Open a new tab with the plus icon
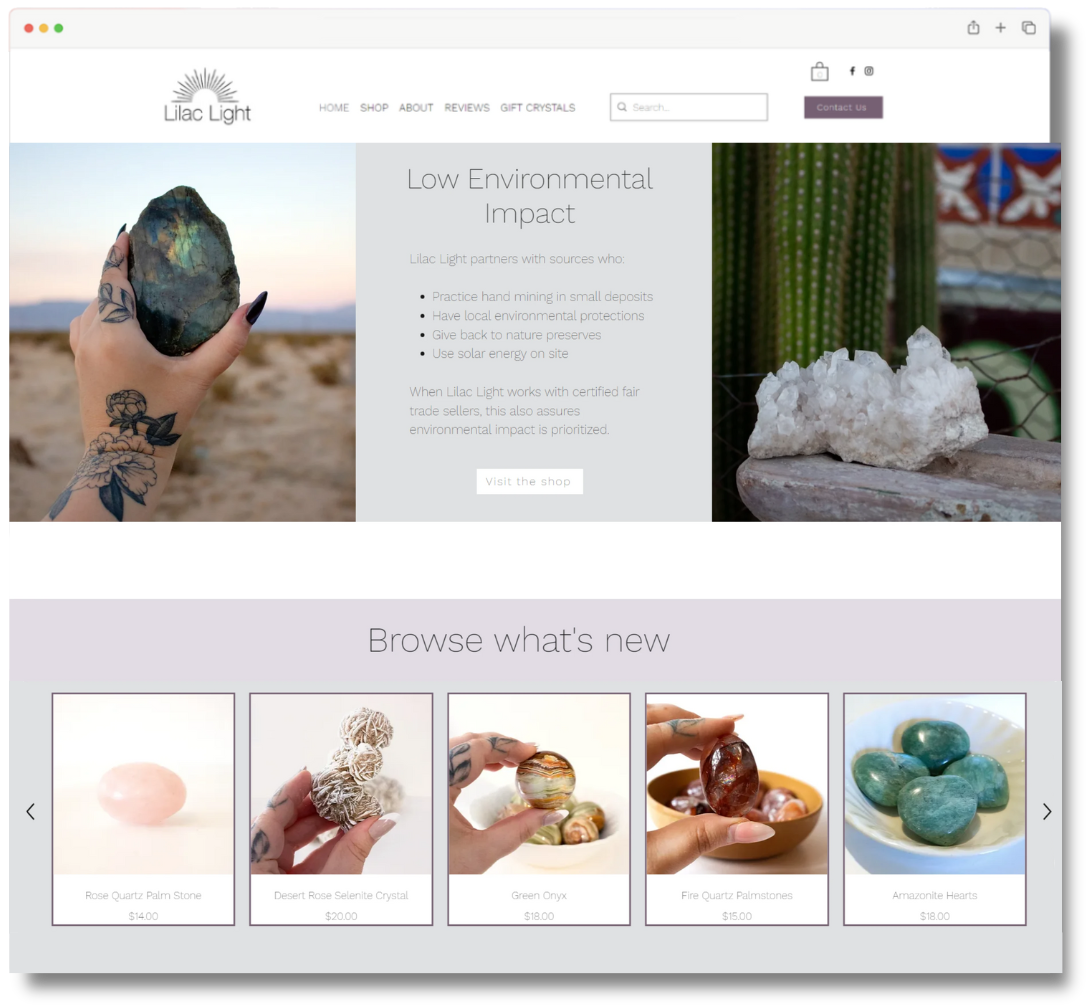This screenshot has height=1006, width=1091. [x=1000, y=28]
